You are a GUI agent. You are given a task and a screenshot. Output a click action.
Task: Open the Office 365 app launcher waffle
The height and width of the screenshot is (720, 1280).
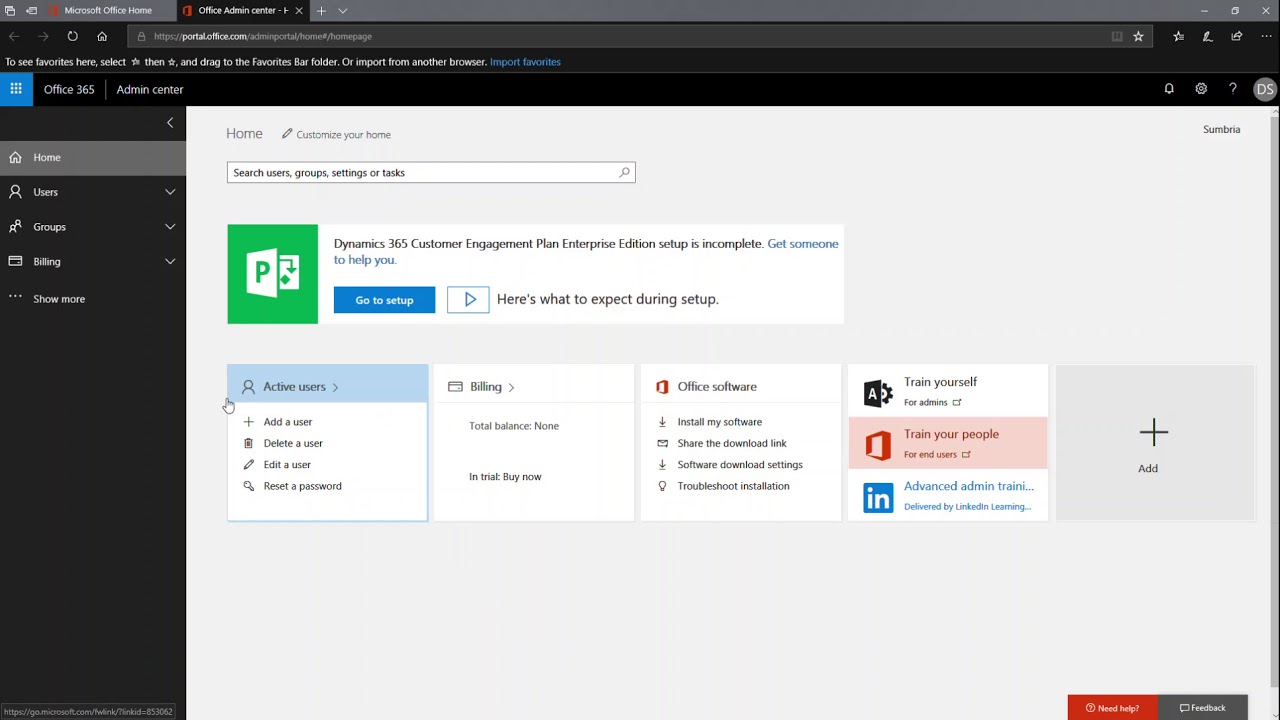click(x=16, y=89)
